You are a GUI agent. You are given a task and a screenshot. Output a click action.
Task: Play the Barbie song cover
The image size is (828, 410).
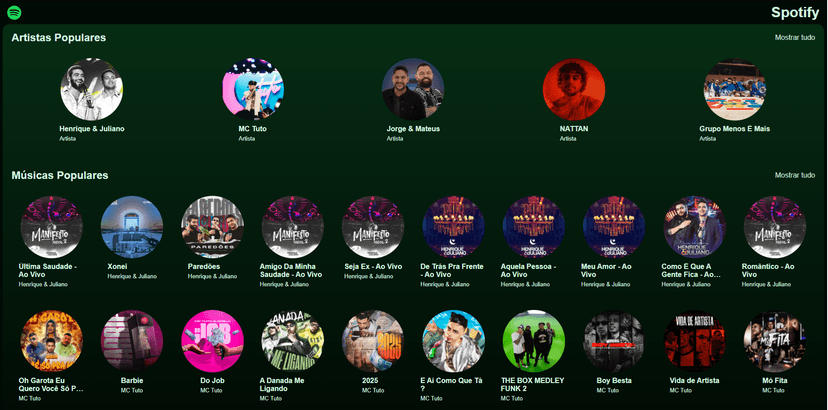pyautogui.click(x=131, y=341)
